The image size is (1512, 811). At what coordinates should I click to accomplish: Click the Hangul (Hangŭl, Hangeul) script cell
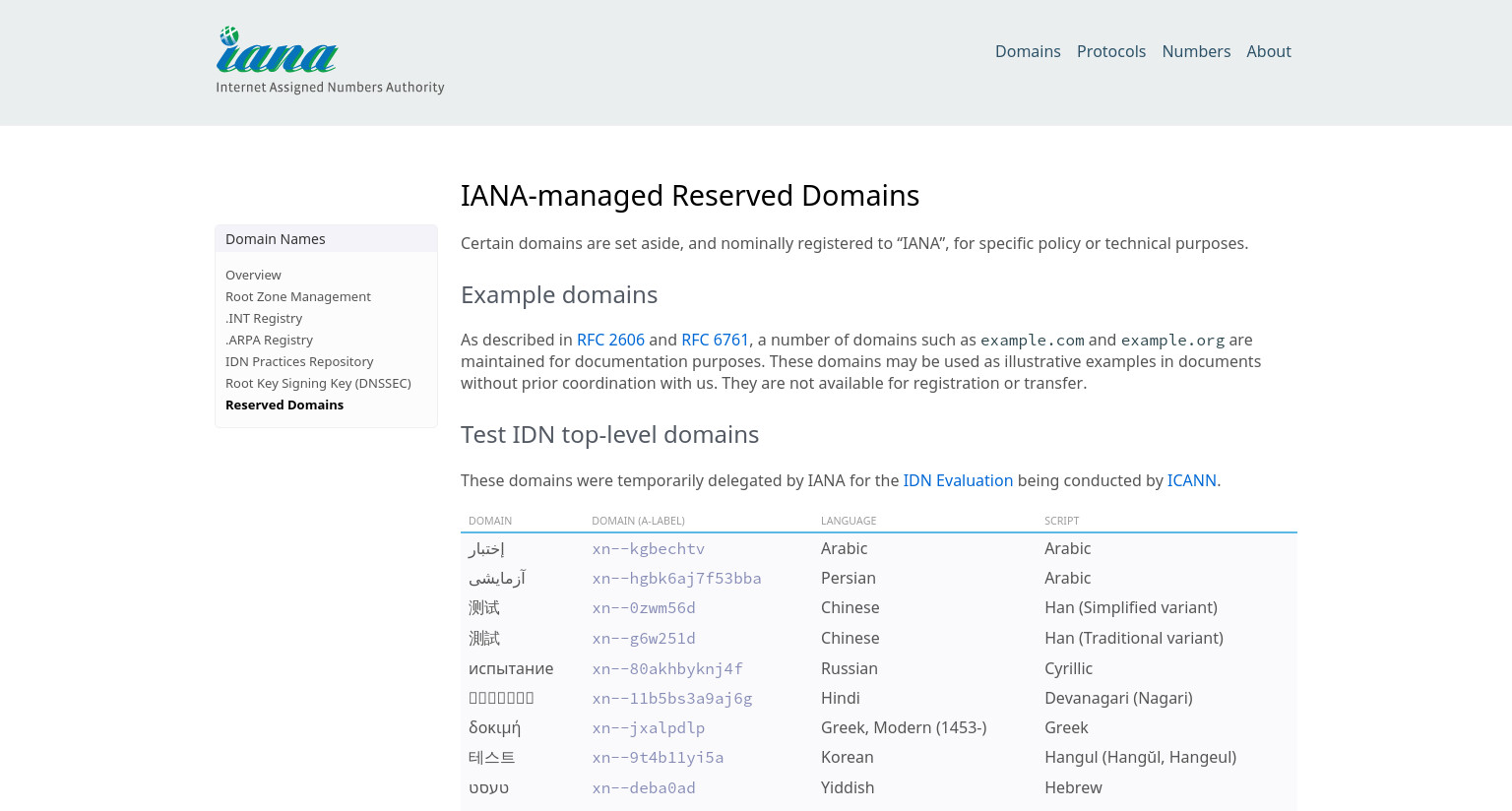click(1140, 757)
